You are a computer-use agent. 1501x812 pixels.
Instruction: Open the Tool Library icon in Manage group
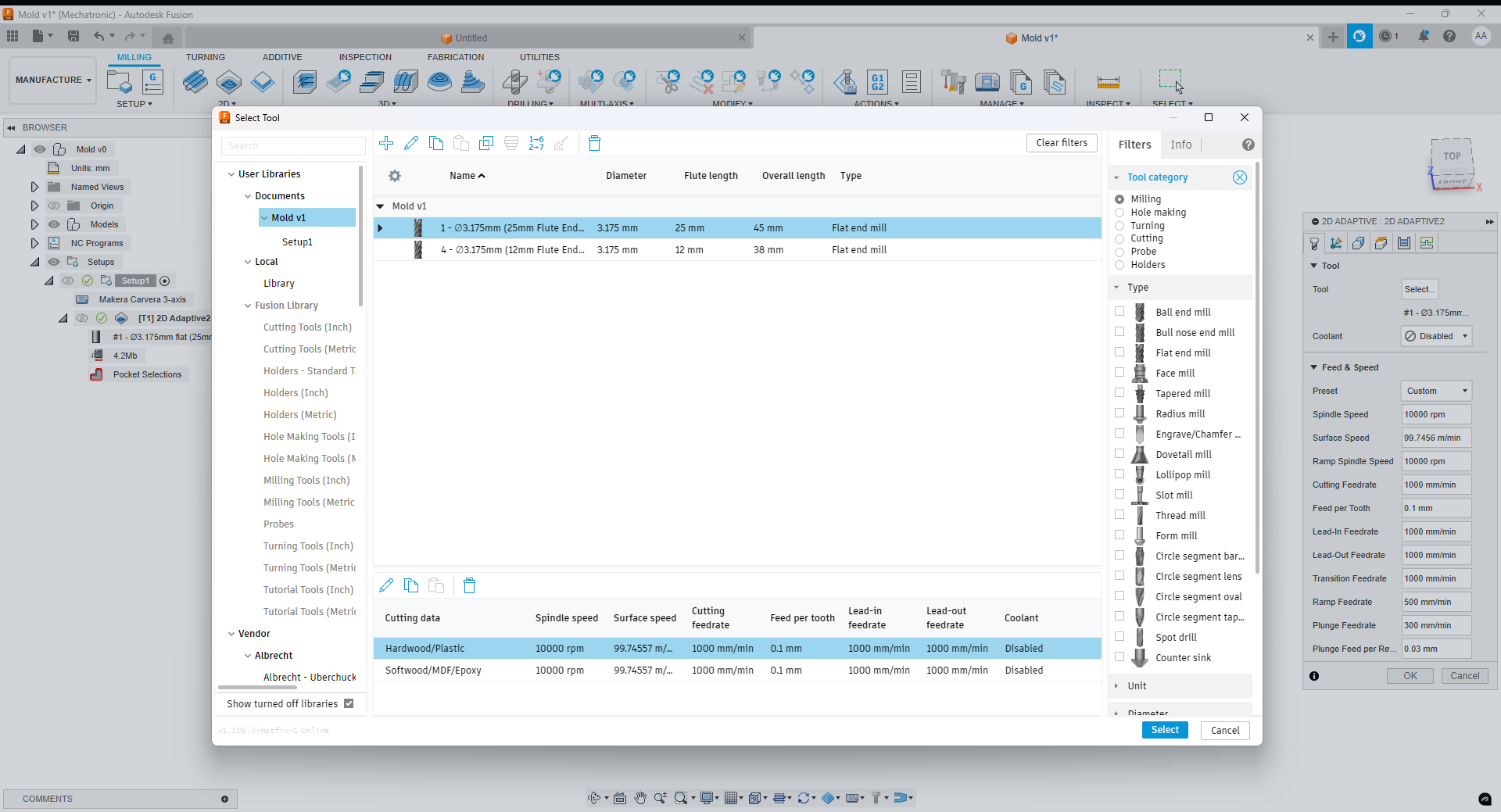[954, 81]
